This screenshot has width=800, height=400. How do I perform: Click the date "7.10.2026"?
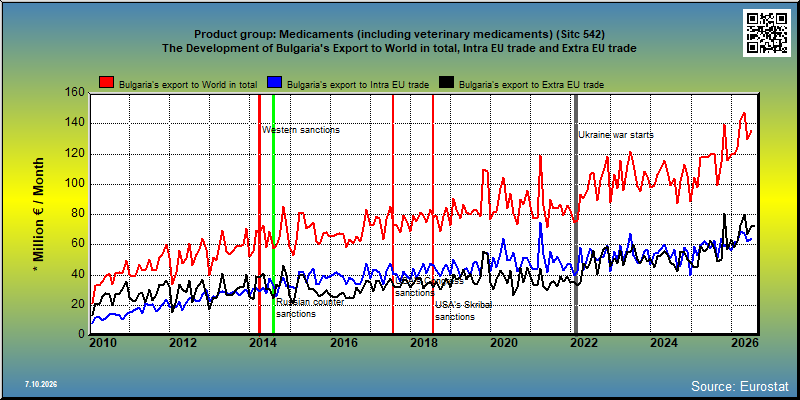point(41,384)
